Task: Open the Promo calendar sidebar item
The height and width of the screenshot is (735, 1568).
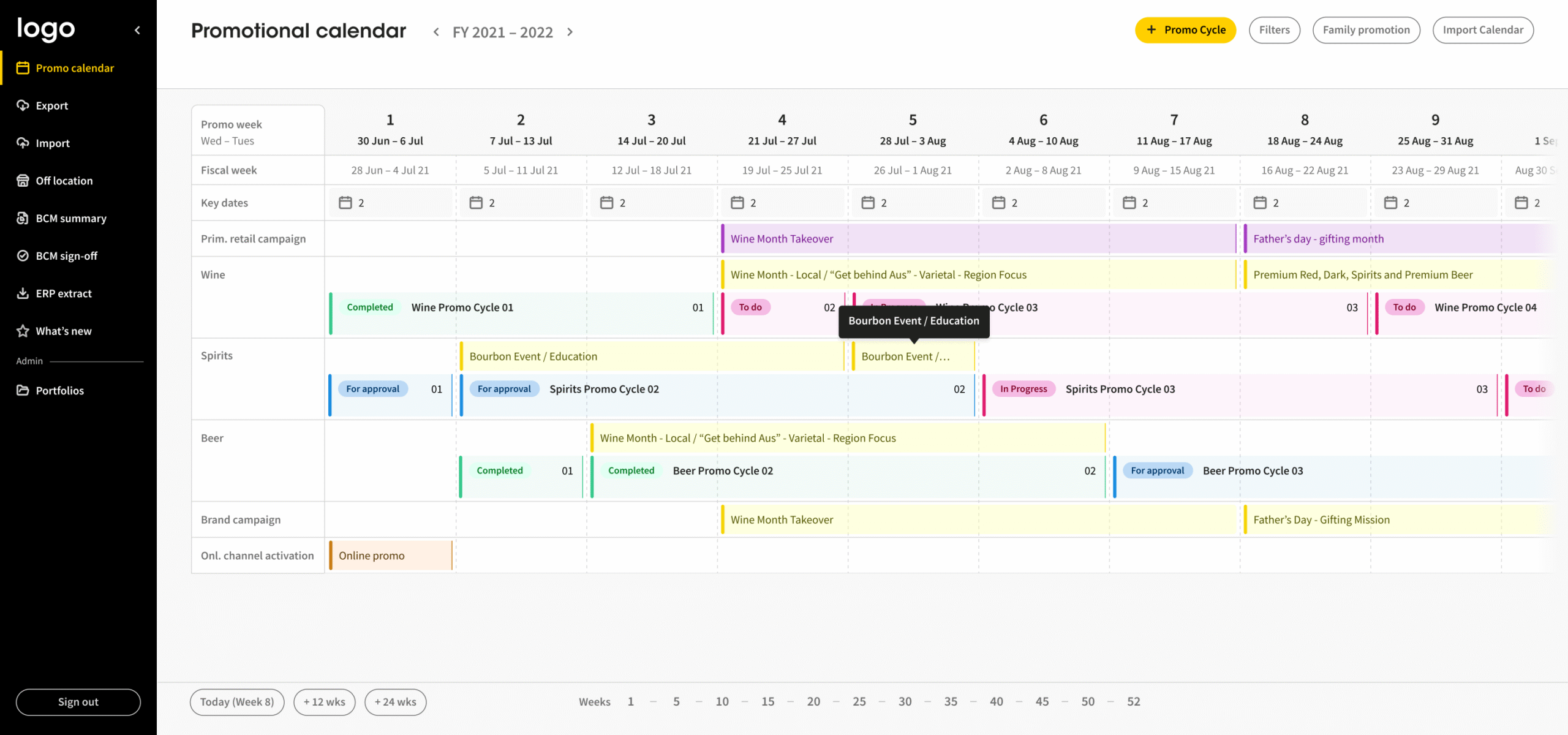Action: tap(74, 68)
